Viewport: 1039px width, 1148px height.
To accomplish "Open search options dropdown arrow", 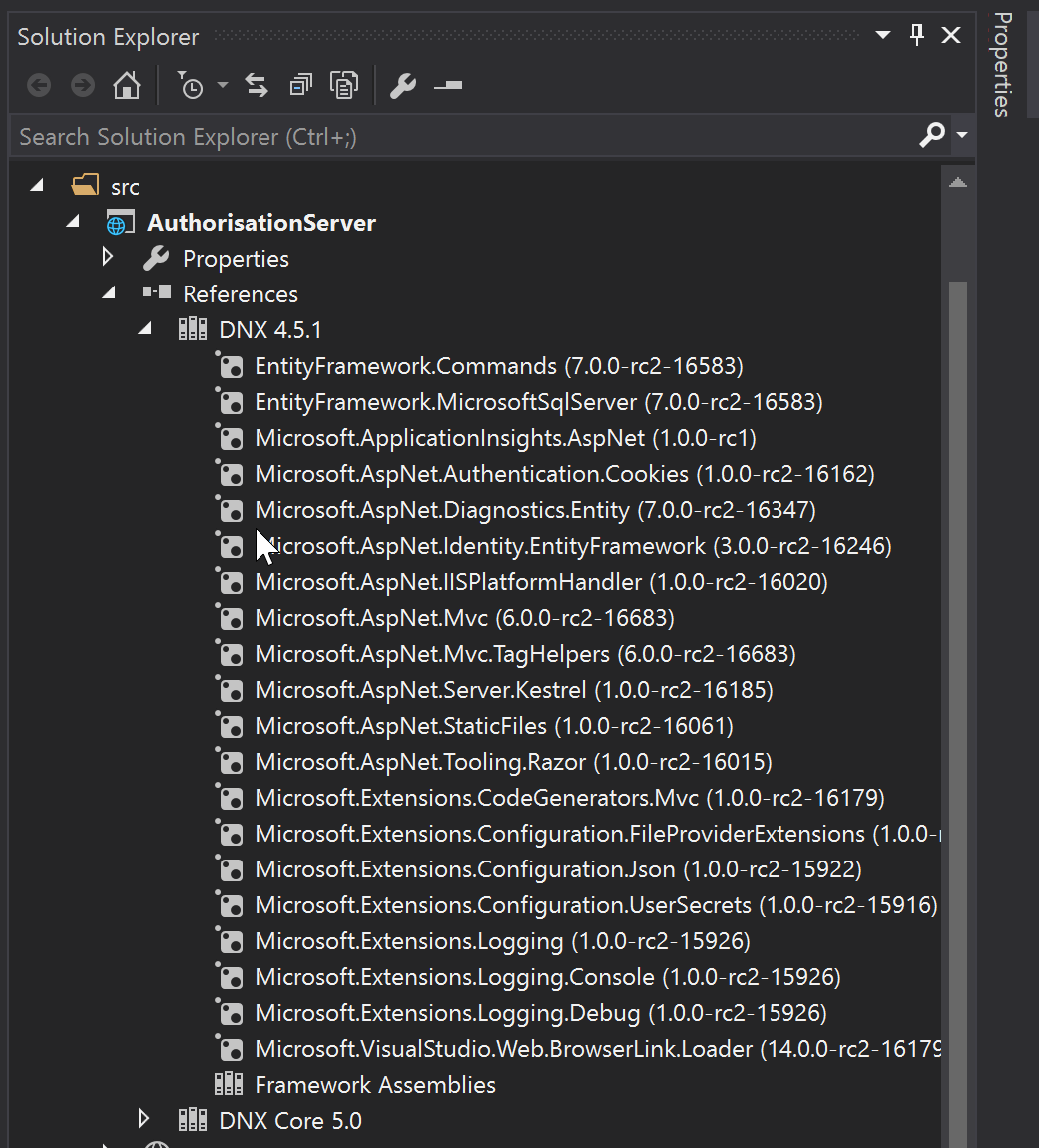I will pyautogui.click(x=962, y=136).
